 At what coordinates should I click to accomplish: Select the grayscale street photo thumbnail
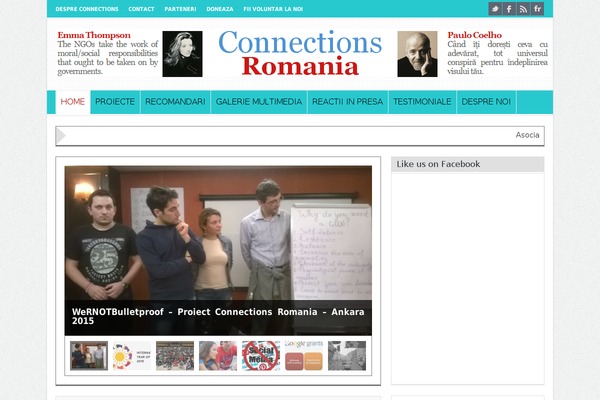click(x=347, y=356)
